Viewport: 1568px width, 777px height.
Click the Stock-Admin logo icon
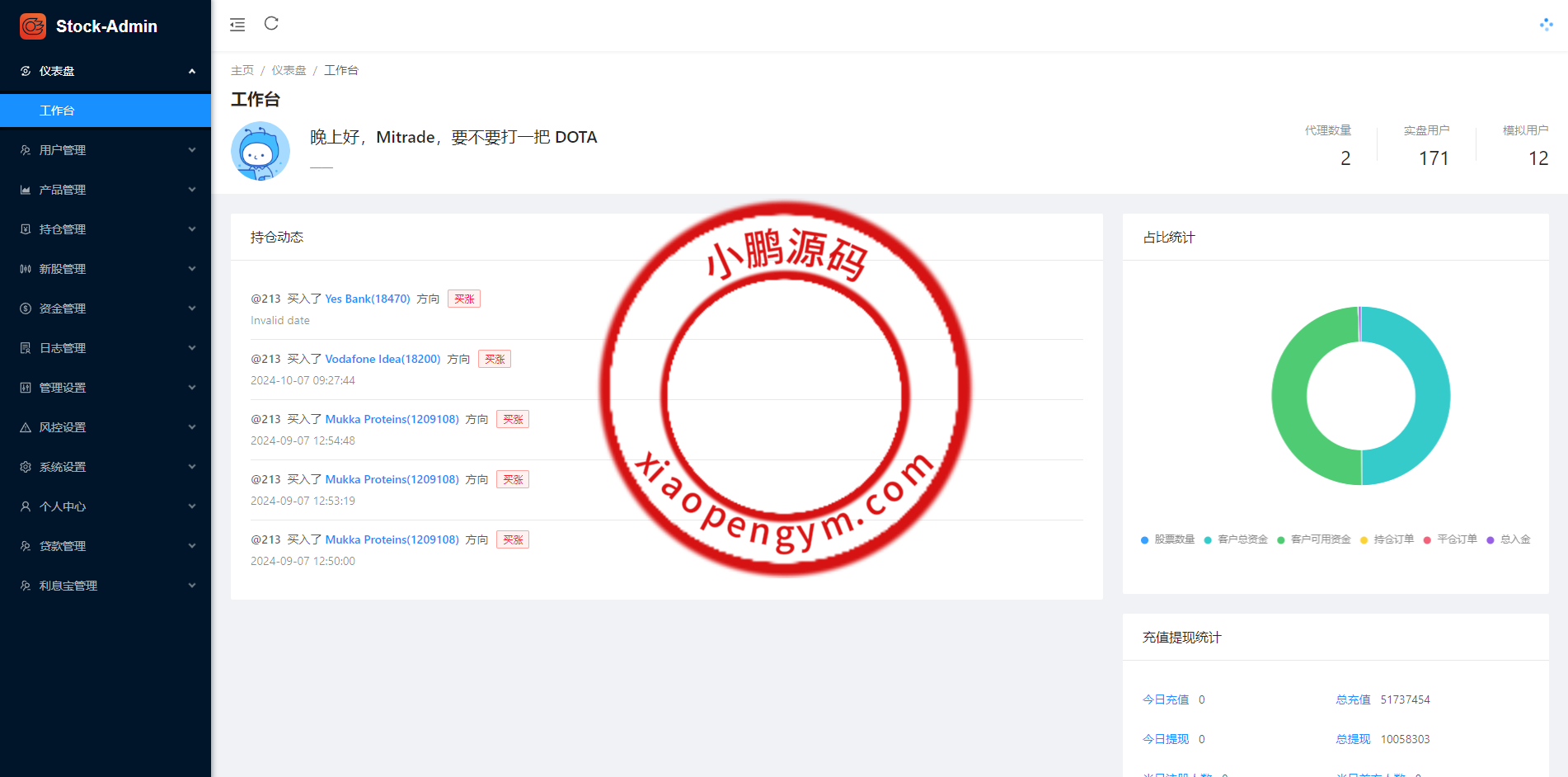[33, 26]
